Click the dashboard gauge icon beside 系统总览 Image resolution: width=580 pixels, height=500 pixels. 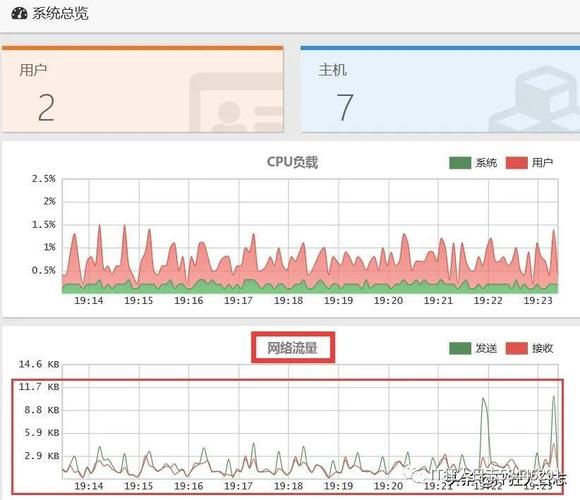(19, 14)
